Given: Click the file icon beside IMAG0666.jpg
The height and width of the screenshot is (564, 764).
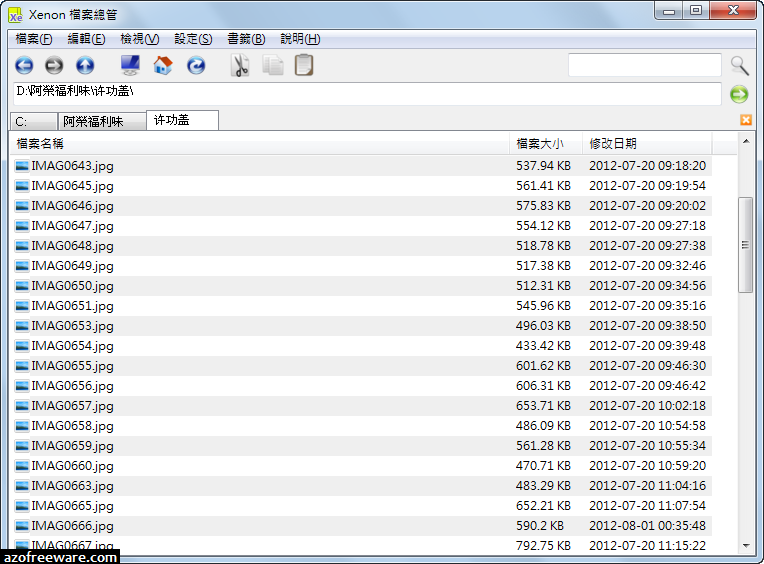Looking at the screenshot, I should [x=22, y=526].
